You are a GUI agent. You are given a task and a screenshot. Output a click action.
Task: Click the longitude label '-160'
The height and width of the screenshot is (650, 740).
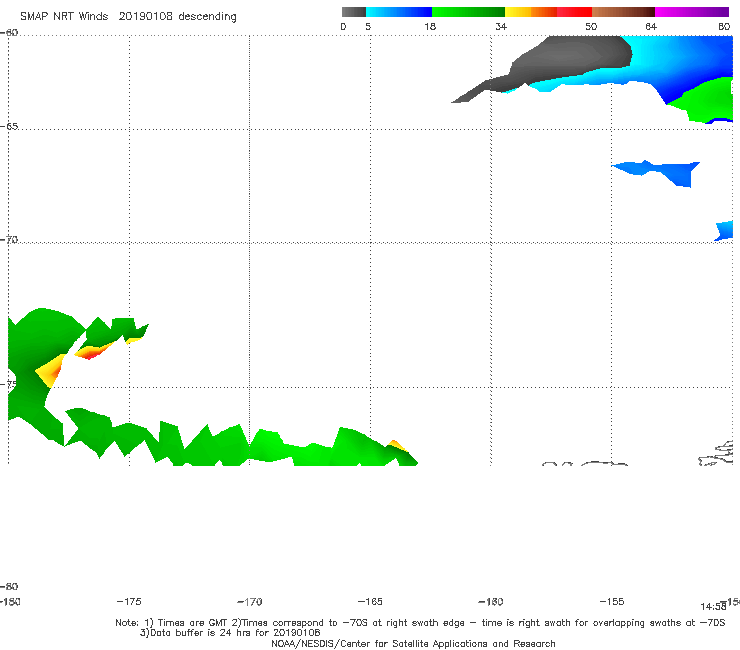pos(491,601)
